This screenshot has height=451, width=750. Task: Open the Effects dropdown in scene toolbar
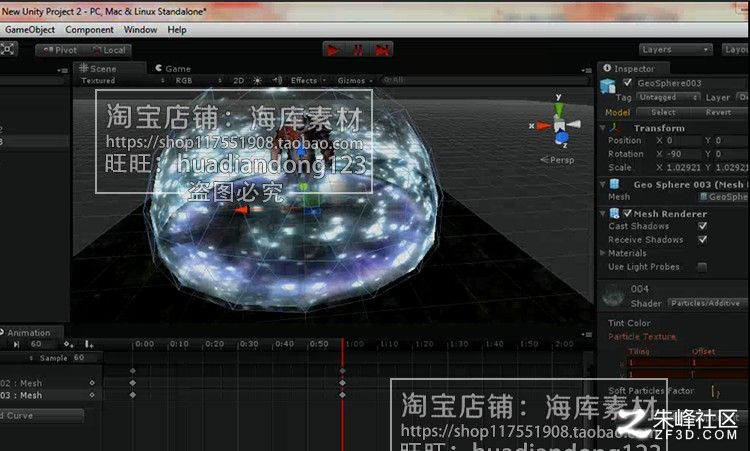pos(308,80)
